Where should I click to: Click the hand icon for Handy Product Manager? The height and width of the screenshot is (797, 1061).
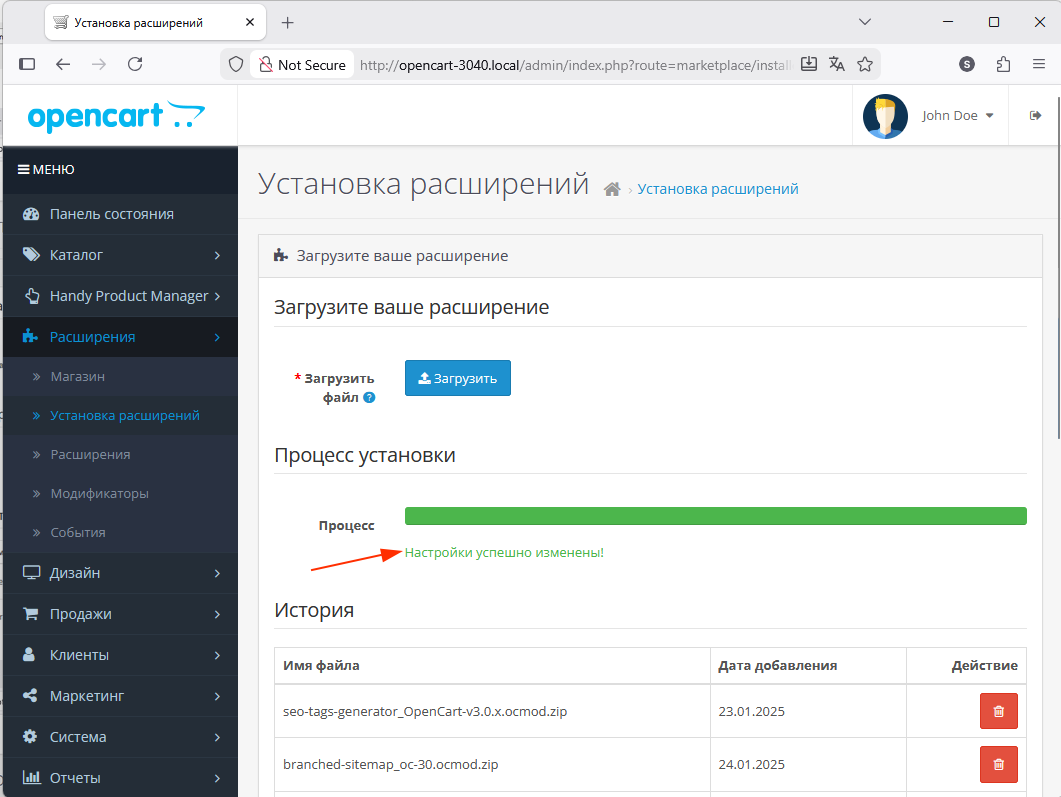(x=31, y=296)
